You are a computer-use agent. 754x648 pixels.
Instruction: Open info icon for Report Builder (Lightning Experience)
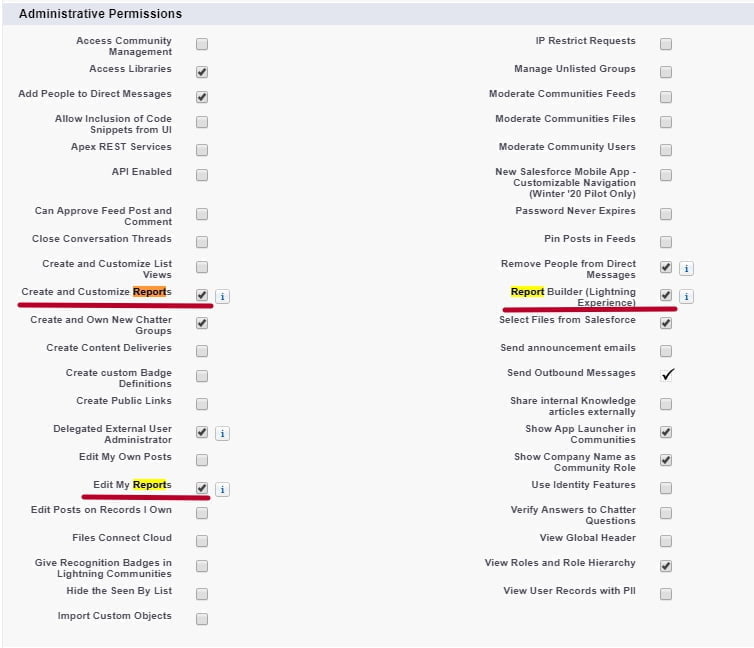pos(686,297)
